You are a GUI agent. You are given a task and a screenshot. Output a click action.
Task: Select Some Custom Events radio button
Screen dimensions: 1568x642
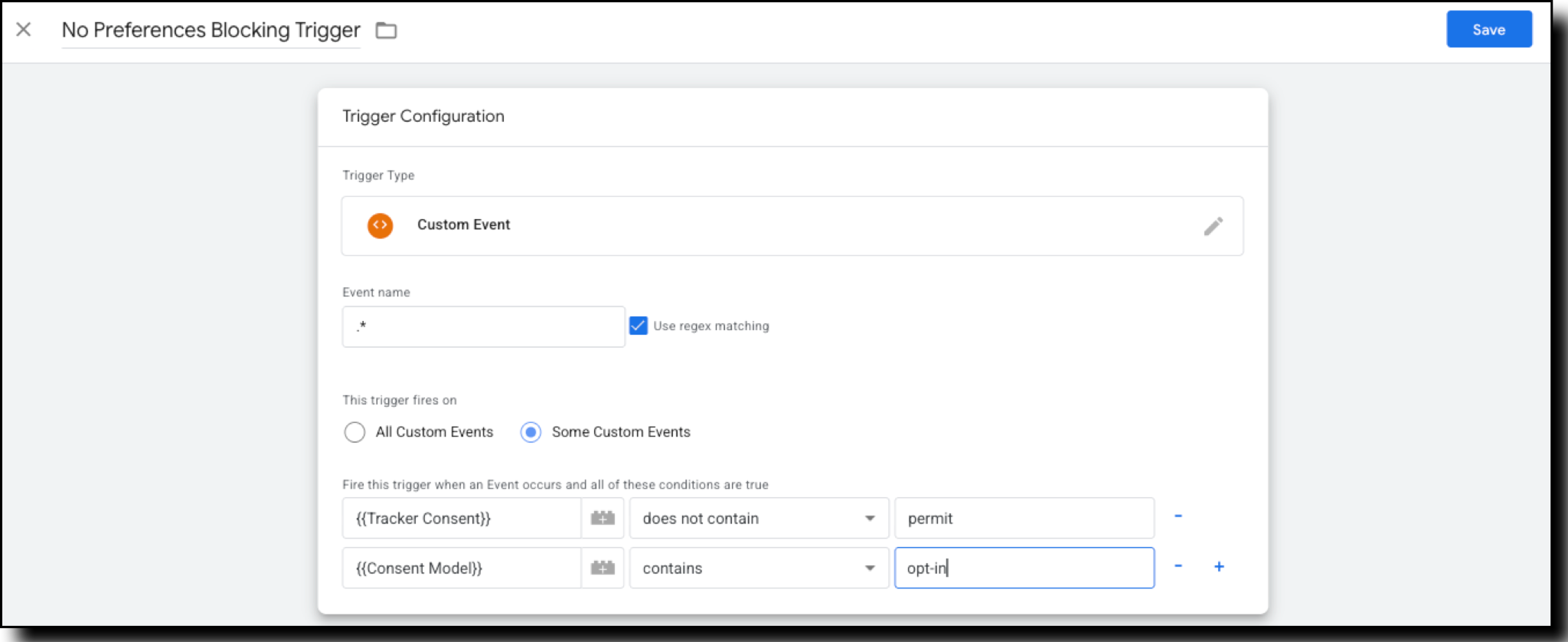pos(531,432)
